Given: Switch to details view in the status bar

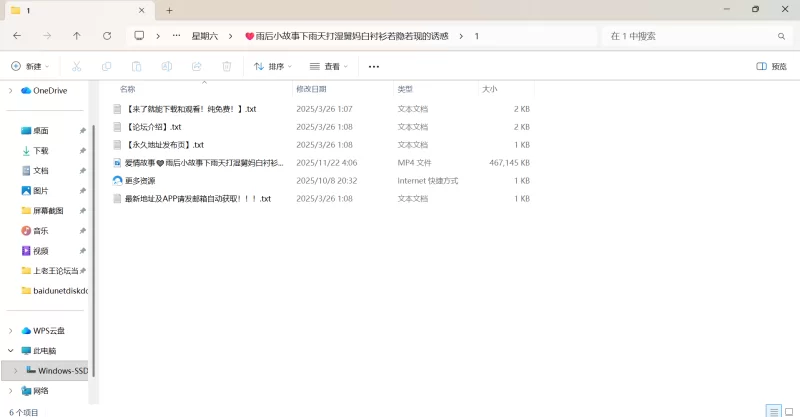Looking at the screenshot, I should click(773, 411).
